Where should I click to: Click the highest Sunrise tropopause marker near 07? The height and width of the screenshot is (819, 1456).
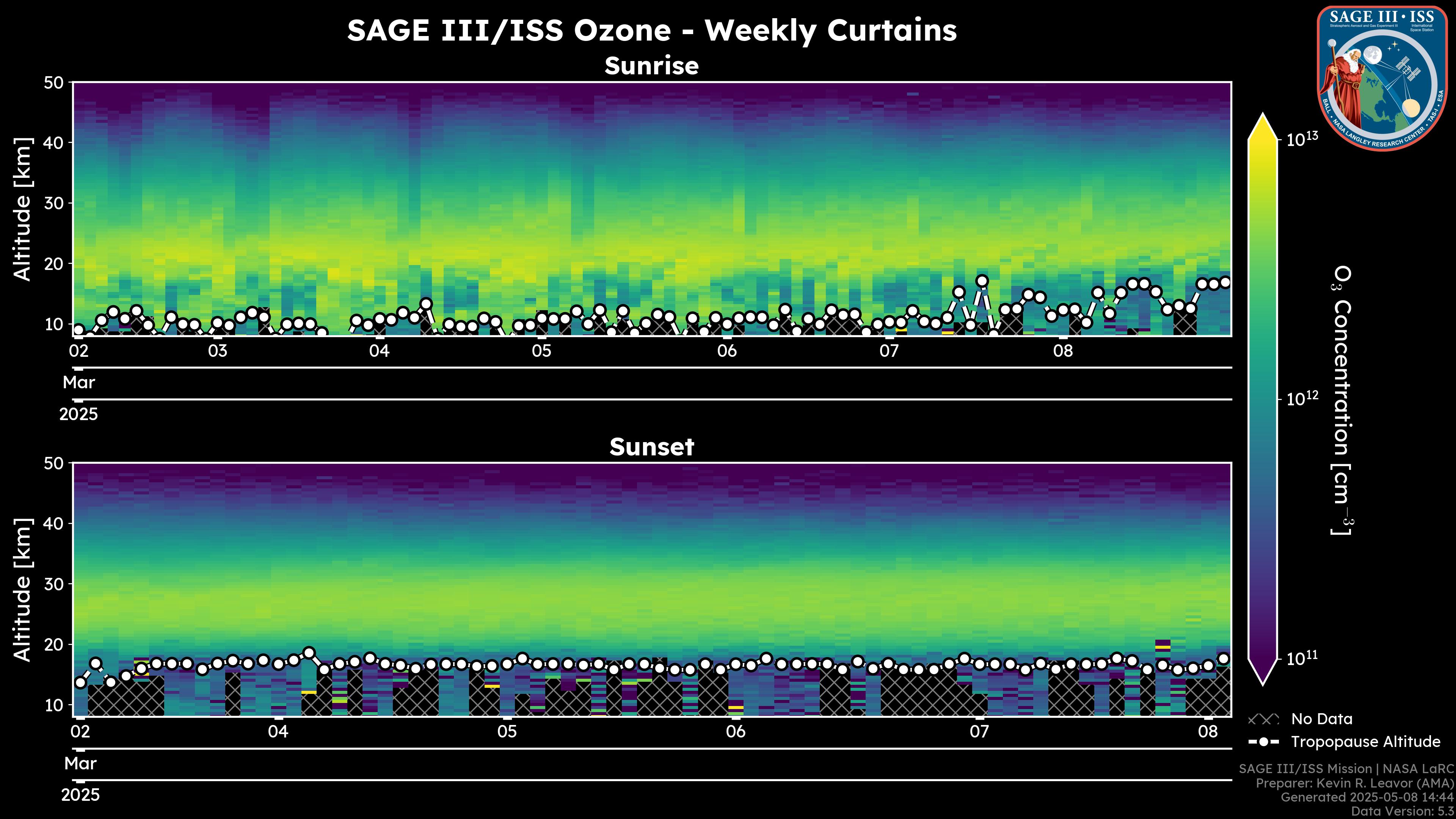point(982,281)
